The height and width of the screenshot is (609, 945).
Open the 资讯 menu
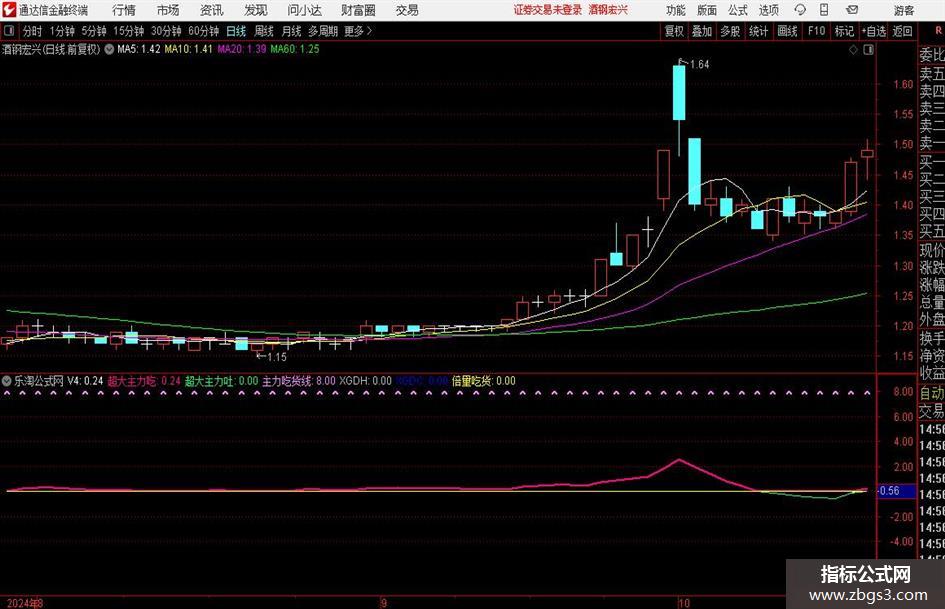pos(212,10)
